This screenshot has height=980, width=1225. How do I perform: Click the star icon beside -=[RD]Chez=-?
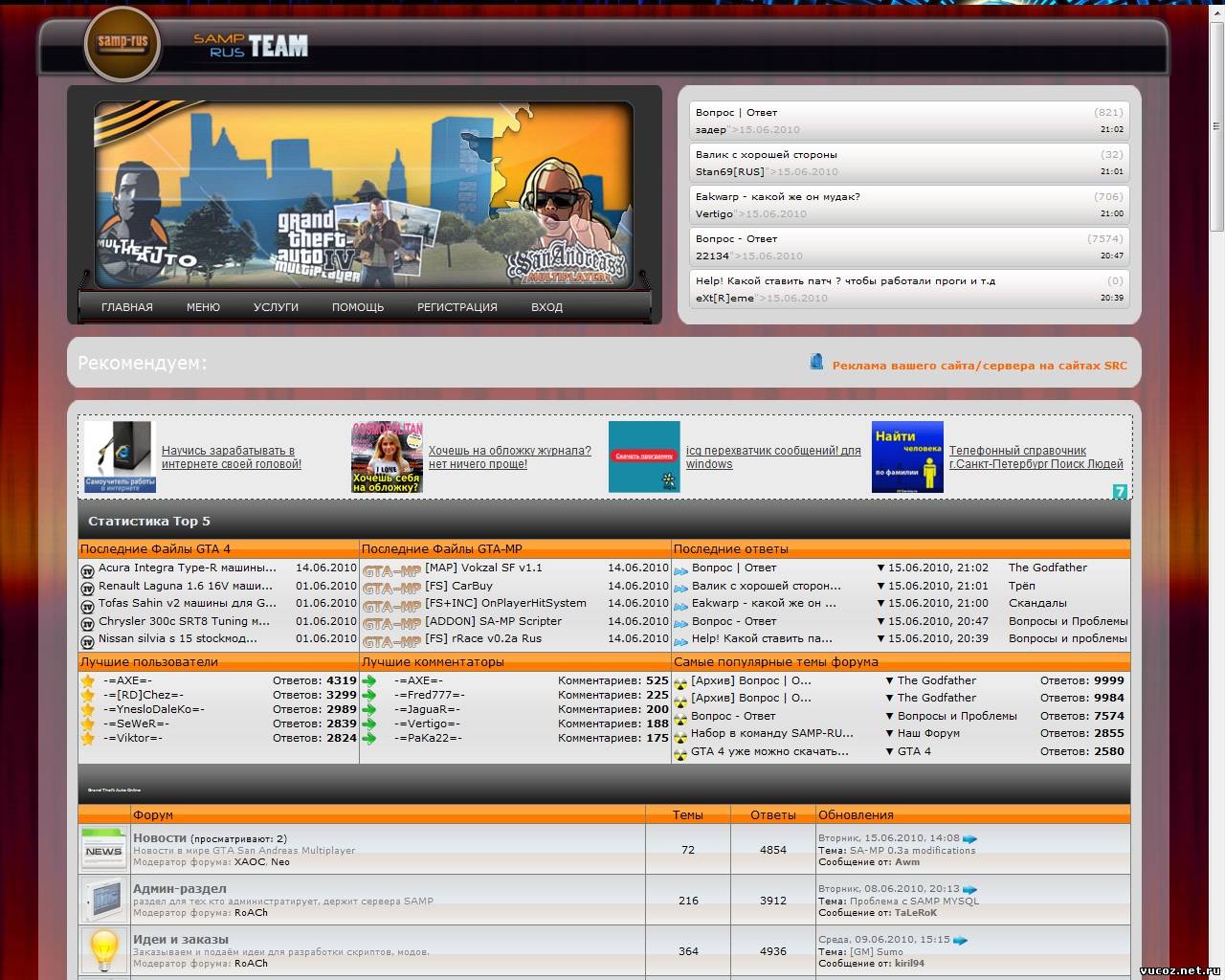click(x=88, y=695)
